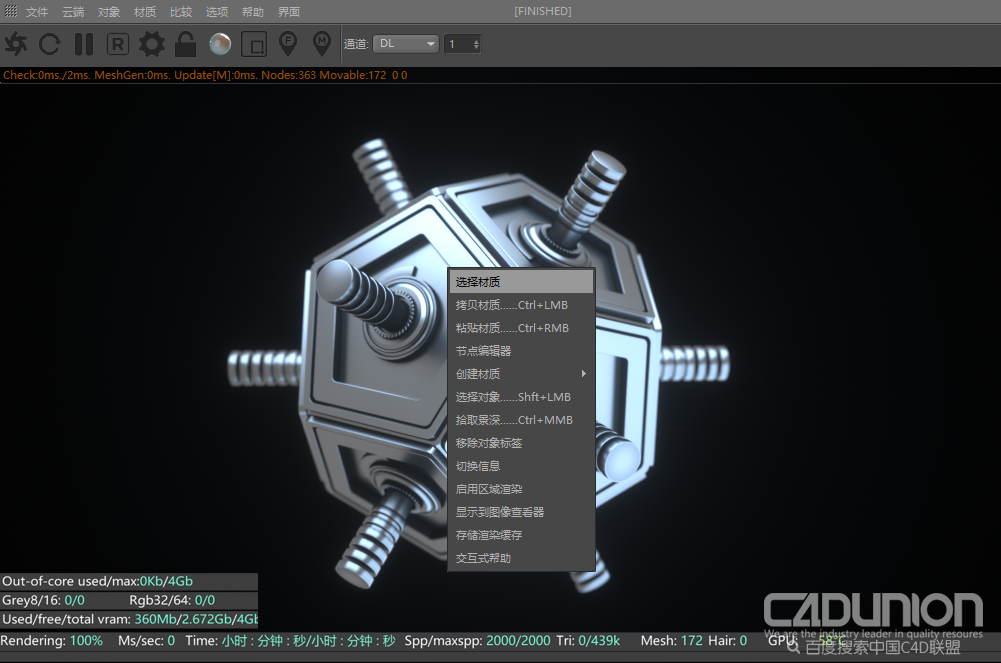1001x663 pixels.
Task: Expand the 创建材质 submenu
Action: (521, 374)
